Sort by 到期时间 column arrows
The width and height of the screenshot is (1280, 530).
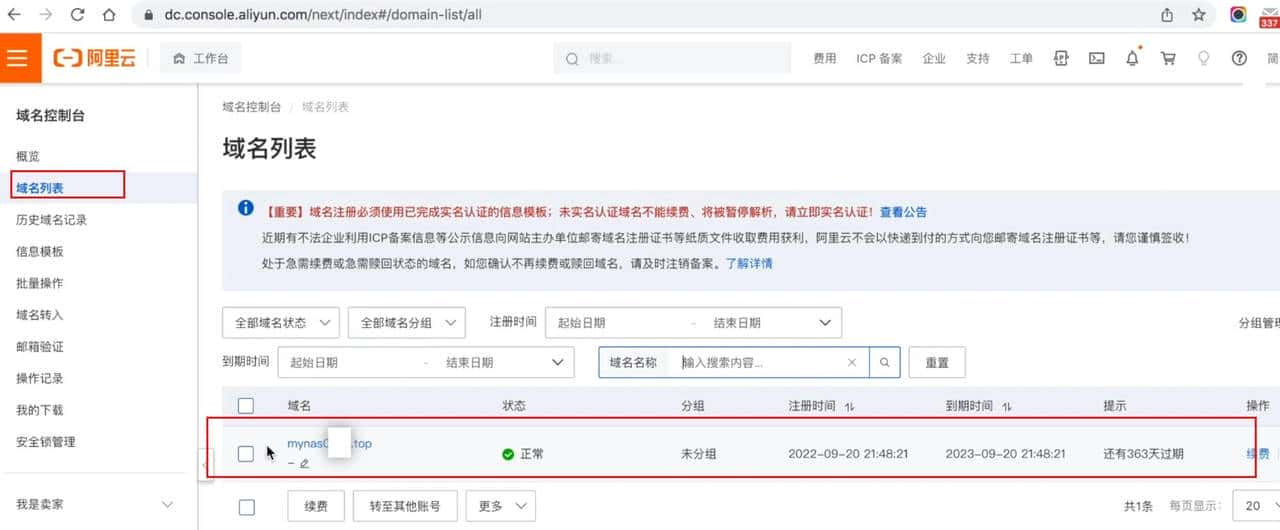(1007, 406)
